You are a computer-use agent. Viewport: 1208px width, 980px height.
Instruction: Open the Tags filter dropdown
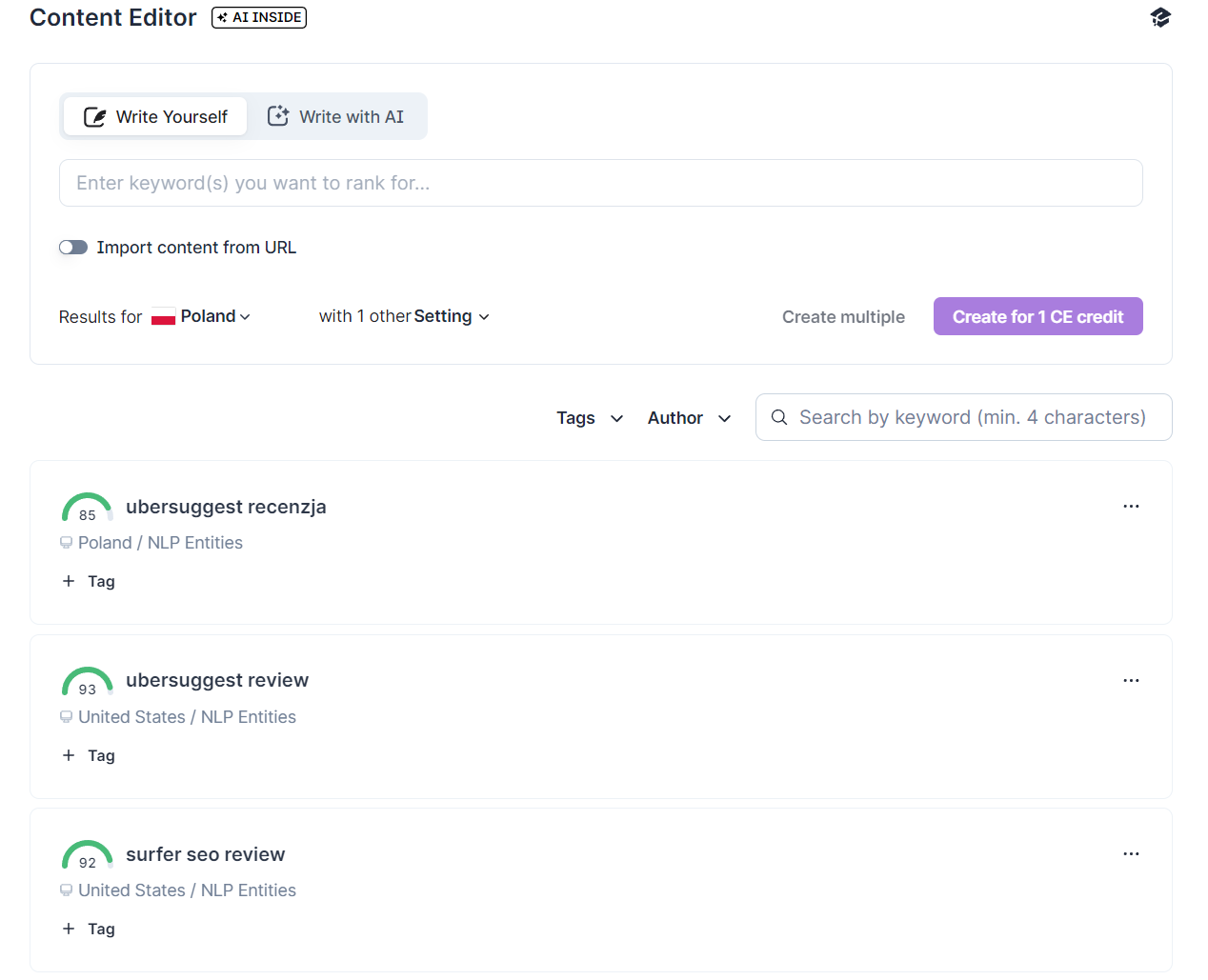coord(590,418)
